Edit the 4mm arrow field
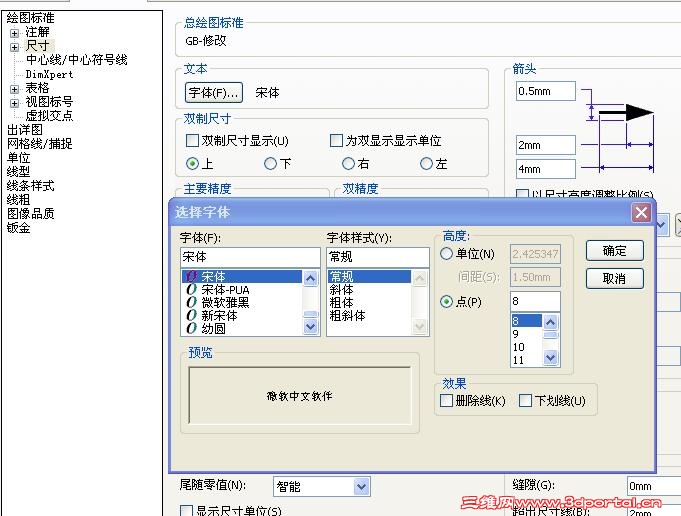The width and height of the screenshot is (681, 516). point(546,169)
